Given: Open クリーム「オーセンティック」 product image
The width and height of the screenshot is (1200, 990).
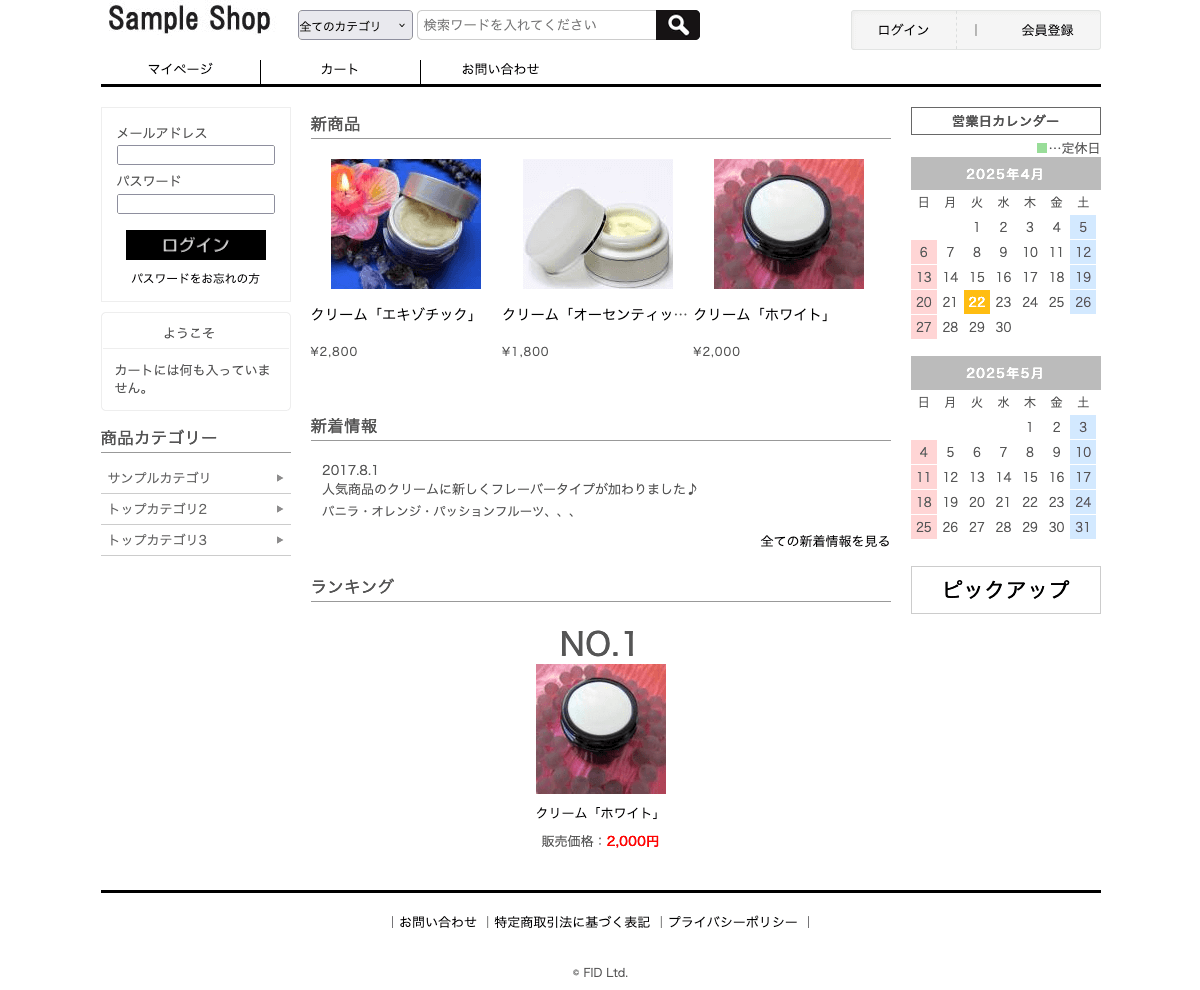Looking at the screenshot, I should coord(598,224).
